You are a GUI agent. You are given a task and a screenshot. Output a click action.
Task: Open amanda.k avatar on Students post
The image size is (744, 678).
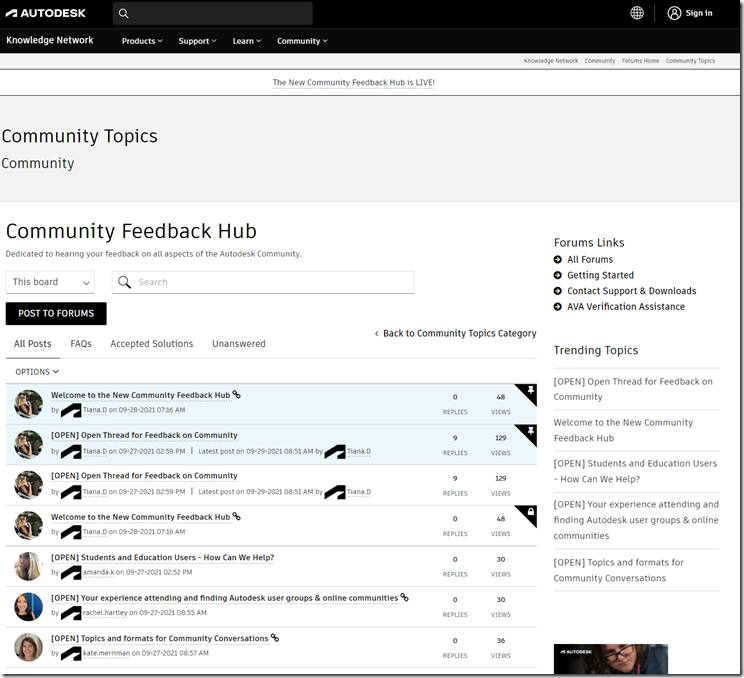[28, 566]
